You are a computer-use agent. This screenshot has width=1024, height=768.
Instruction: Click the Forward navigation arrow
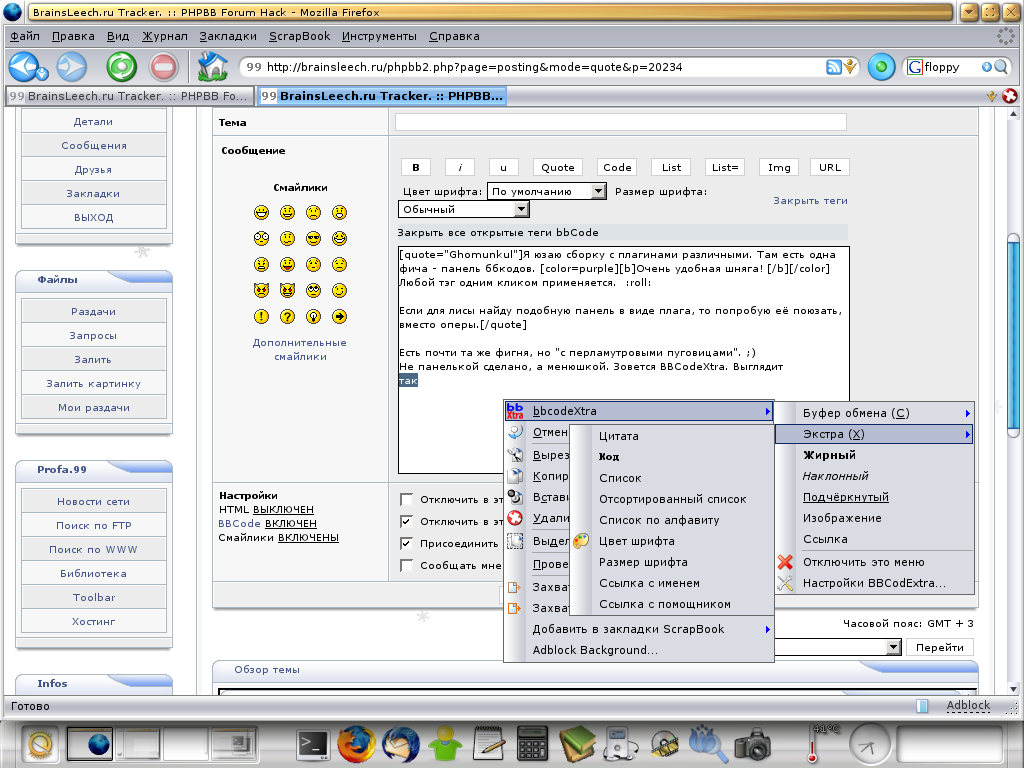(72, 67)
